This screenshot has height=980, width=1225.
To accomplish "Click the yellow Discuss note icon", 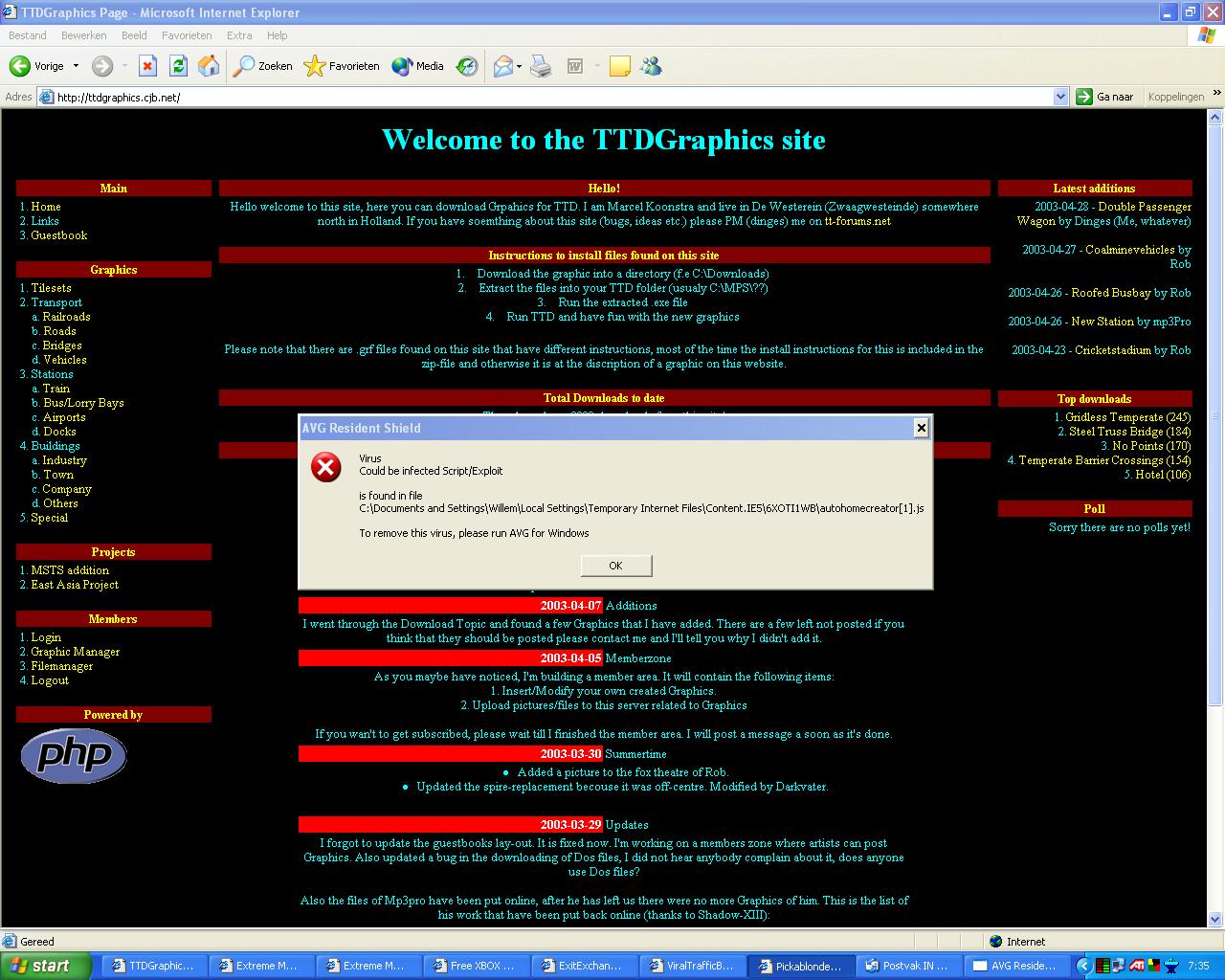I will [620, 66].
